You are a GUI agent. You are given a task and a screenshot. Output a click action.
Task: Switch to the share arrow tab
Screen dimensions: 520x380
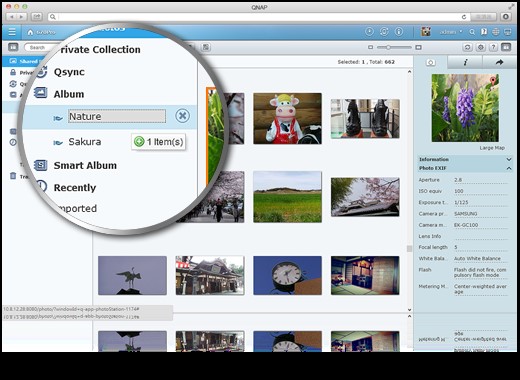(499, 62)
